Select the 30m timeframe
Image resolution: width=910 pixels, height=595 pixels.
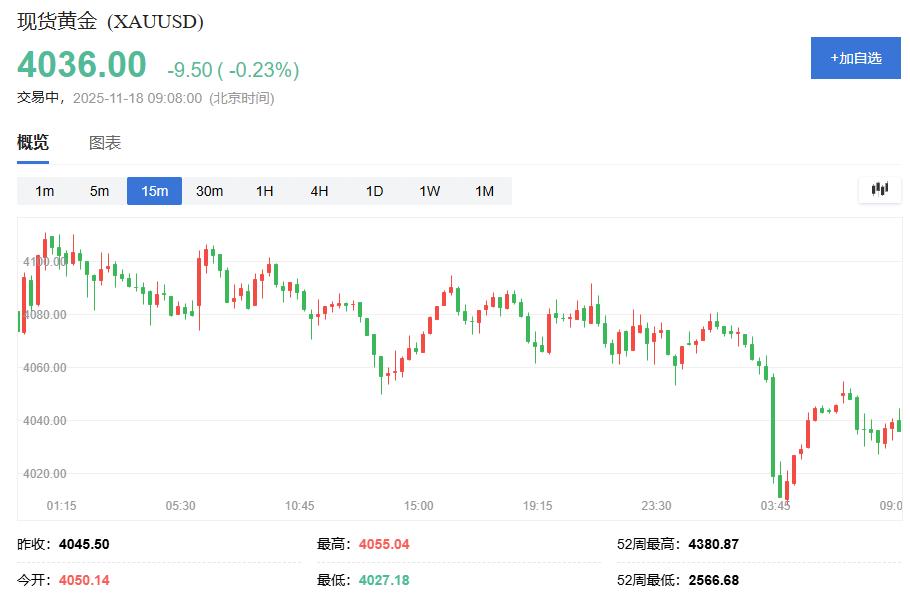(209, 191)
